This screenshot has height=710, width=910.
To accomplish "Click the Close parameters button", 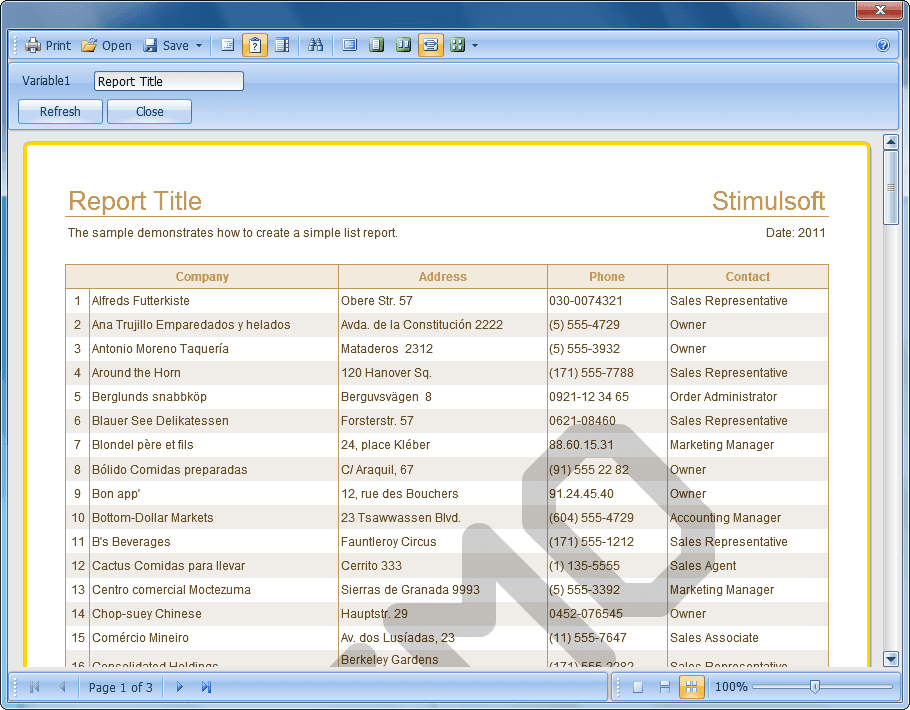I will (150, 111).
